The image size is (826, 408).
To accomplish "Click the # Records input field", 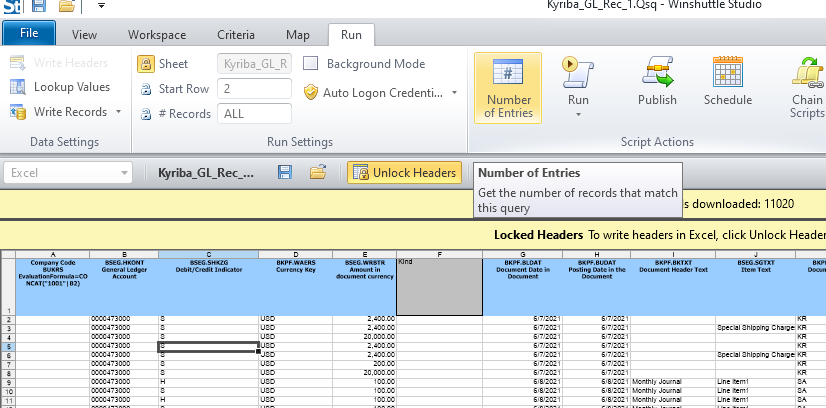I will (254, 113).
